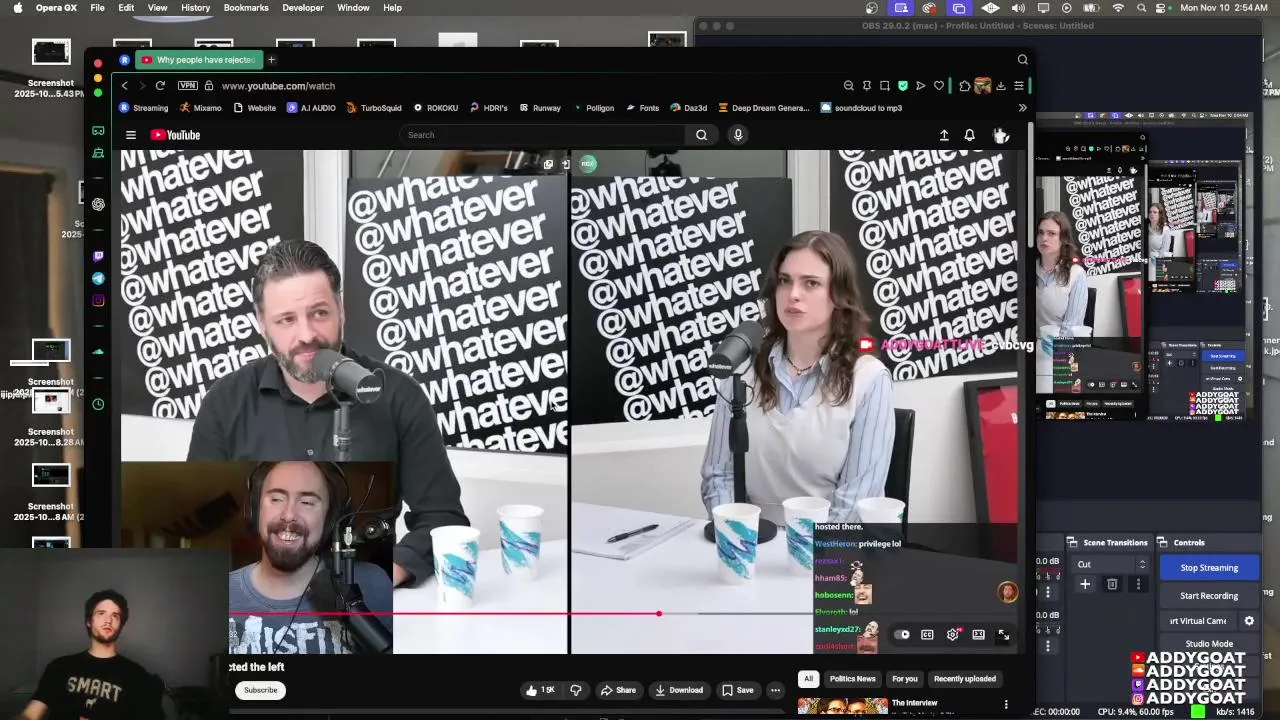Open Twitch in Opera sidebar

[x=98, y=257]
